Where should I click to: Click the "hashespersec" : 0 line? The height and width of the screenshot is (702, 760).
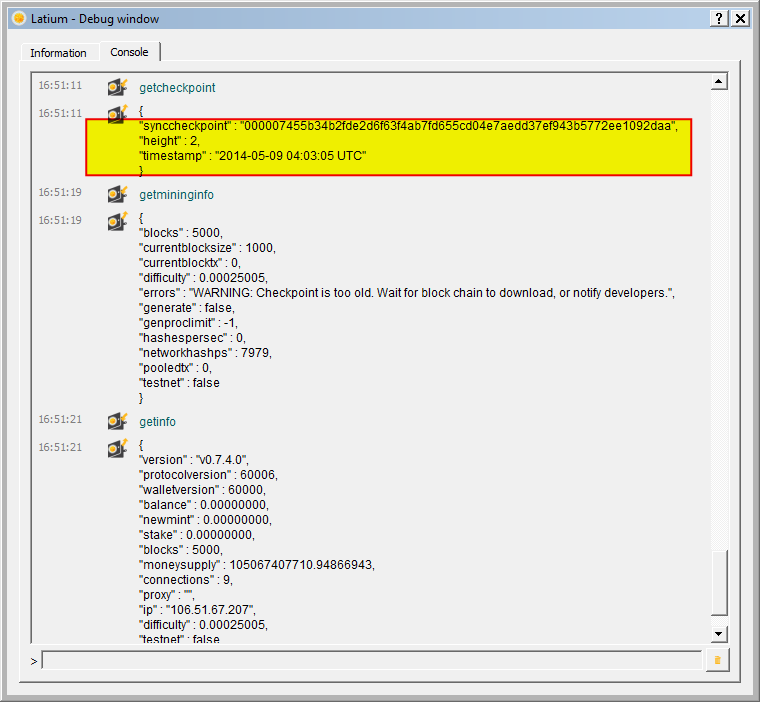[x=192, y=338]
